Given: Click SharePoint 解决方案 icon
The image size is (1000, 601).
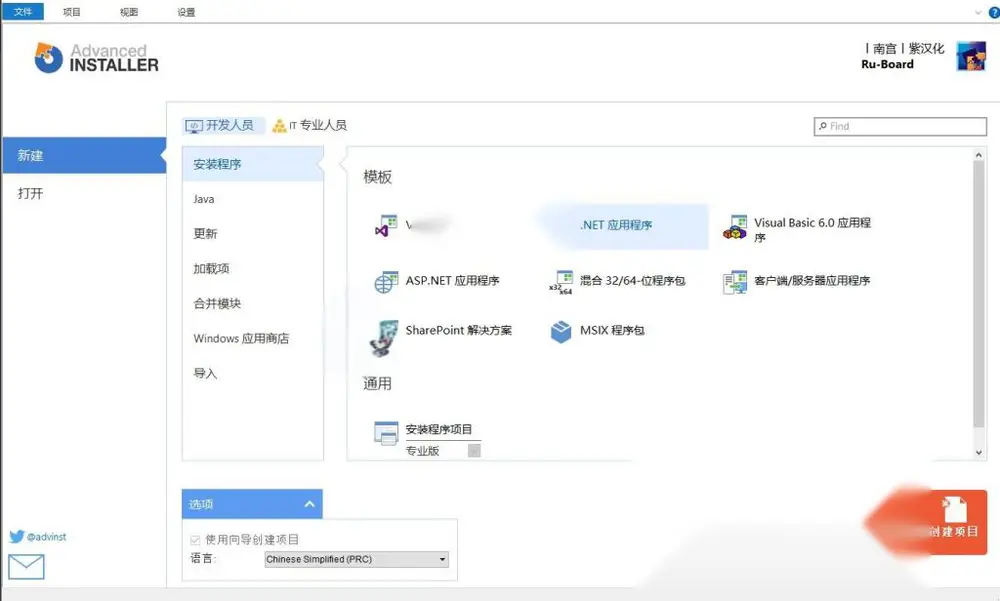Looking at the screenshot, I should (384, 338).
